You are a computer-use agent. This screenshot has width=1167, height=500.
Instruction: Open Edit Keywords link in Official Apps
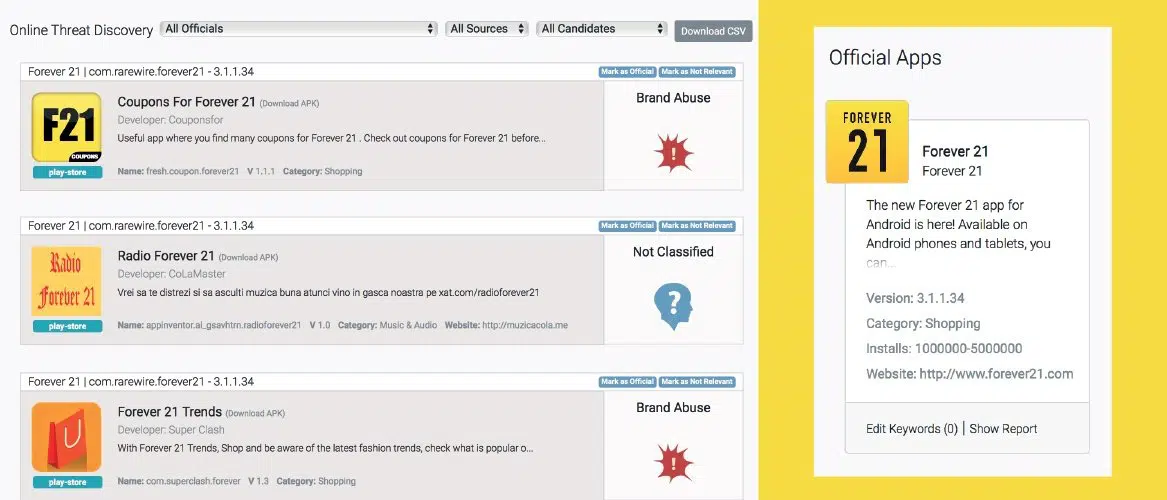point(911,429)
